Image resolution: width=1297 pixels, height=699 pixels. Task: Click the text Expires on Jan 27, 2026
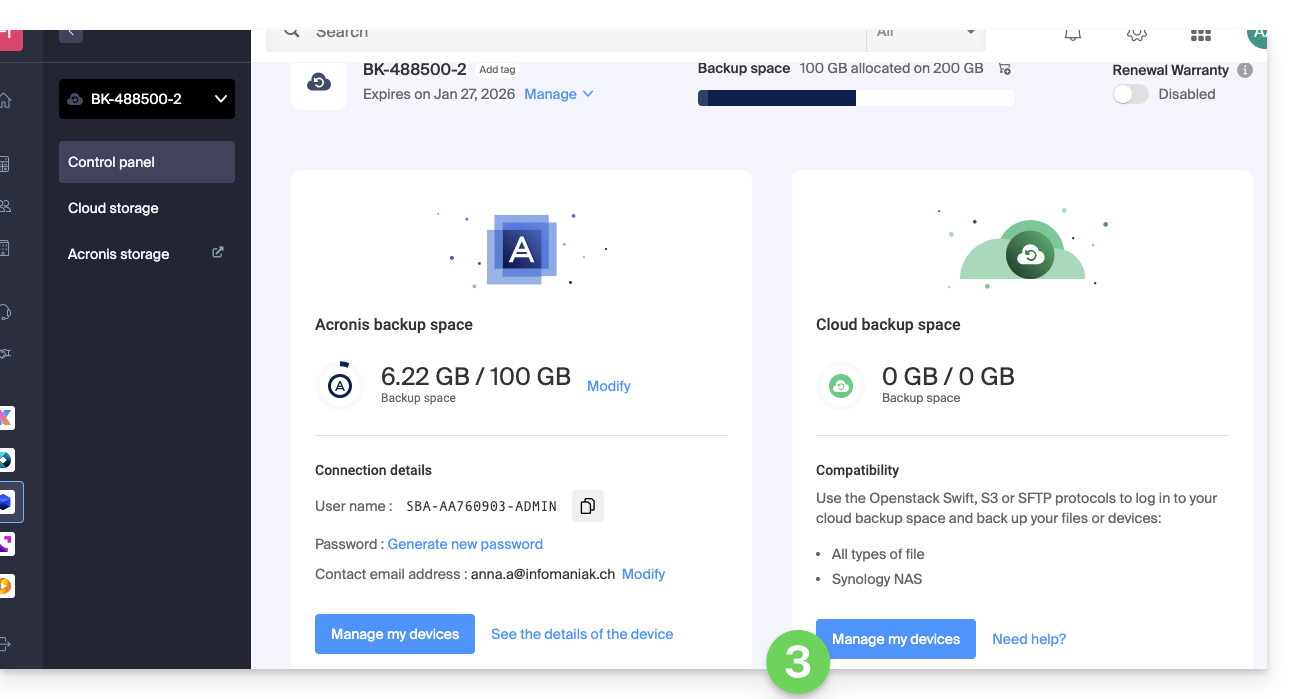click(x=439, y=94)
